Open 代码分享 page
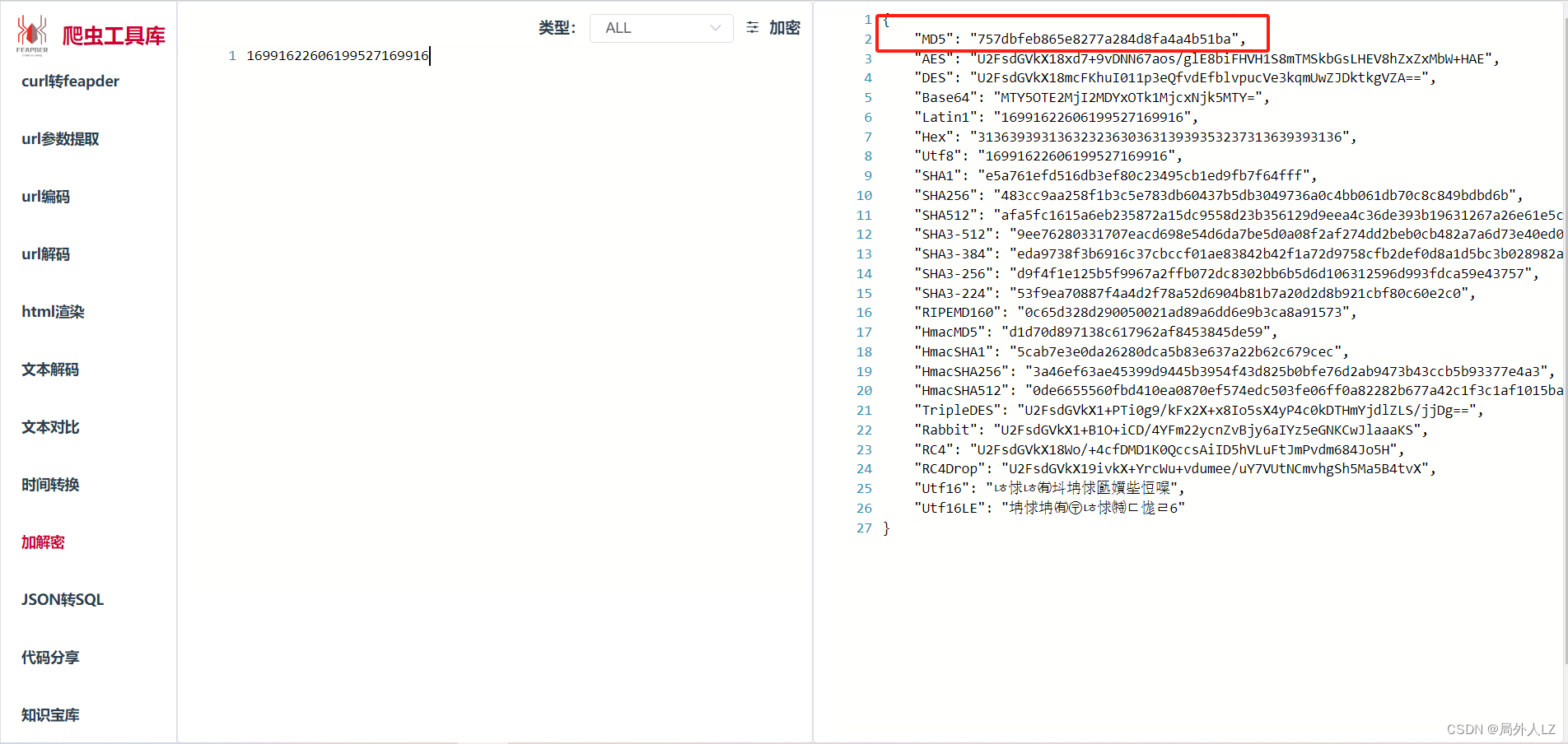Viewport: 1568px width, 744px height. [50, 658]
